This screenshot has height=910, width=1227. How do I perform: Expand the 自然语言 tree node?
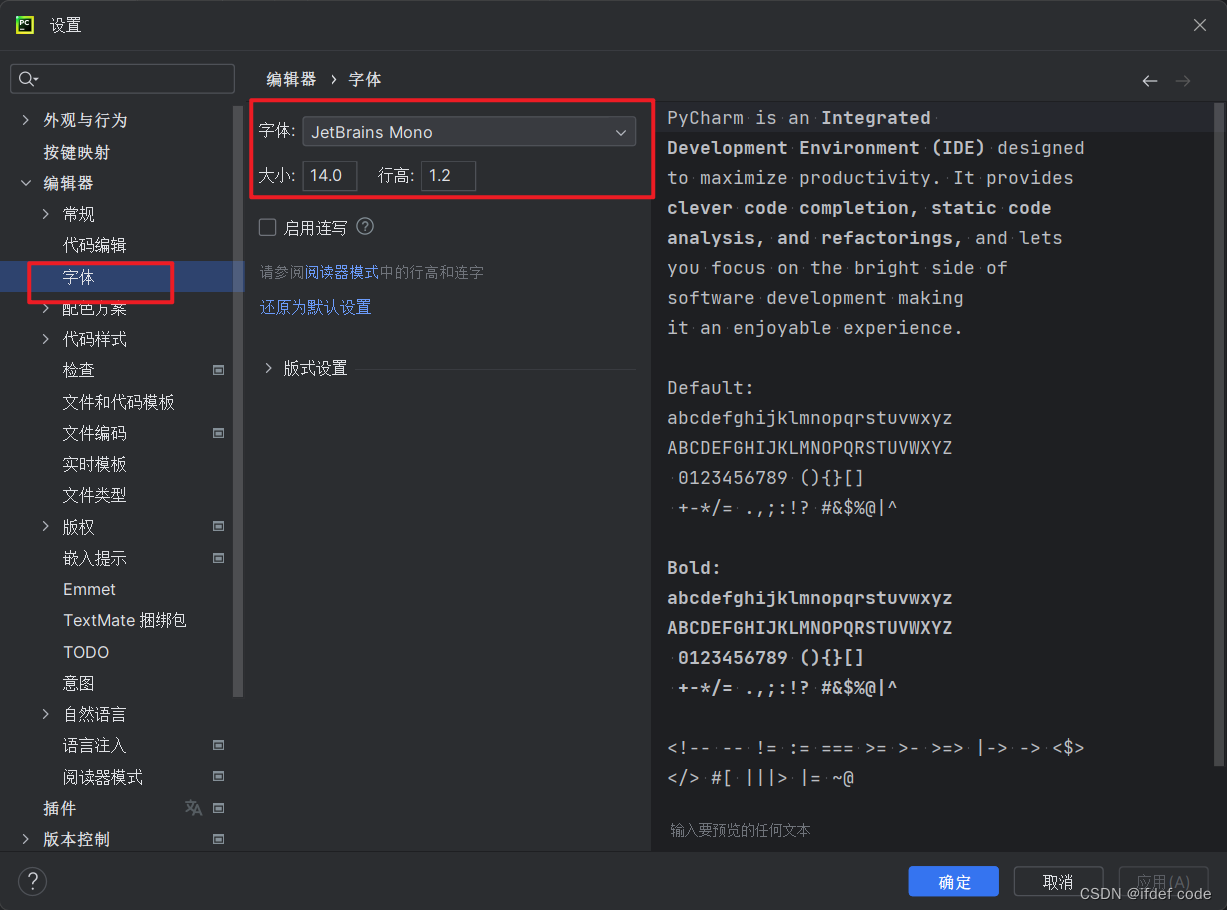(x=46, y=714)
